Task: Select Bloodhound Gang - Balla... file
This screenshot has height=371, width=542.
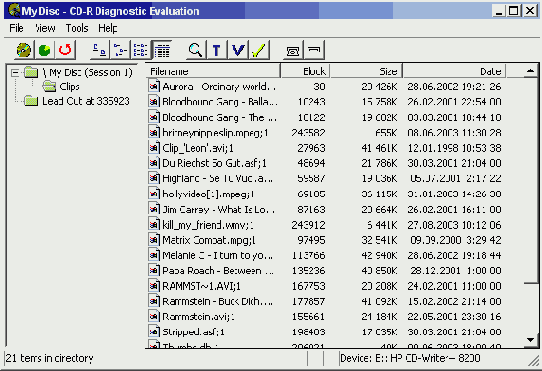Action: [x=220, y=102]
